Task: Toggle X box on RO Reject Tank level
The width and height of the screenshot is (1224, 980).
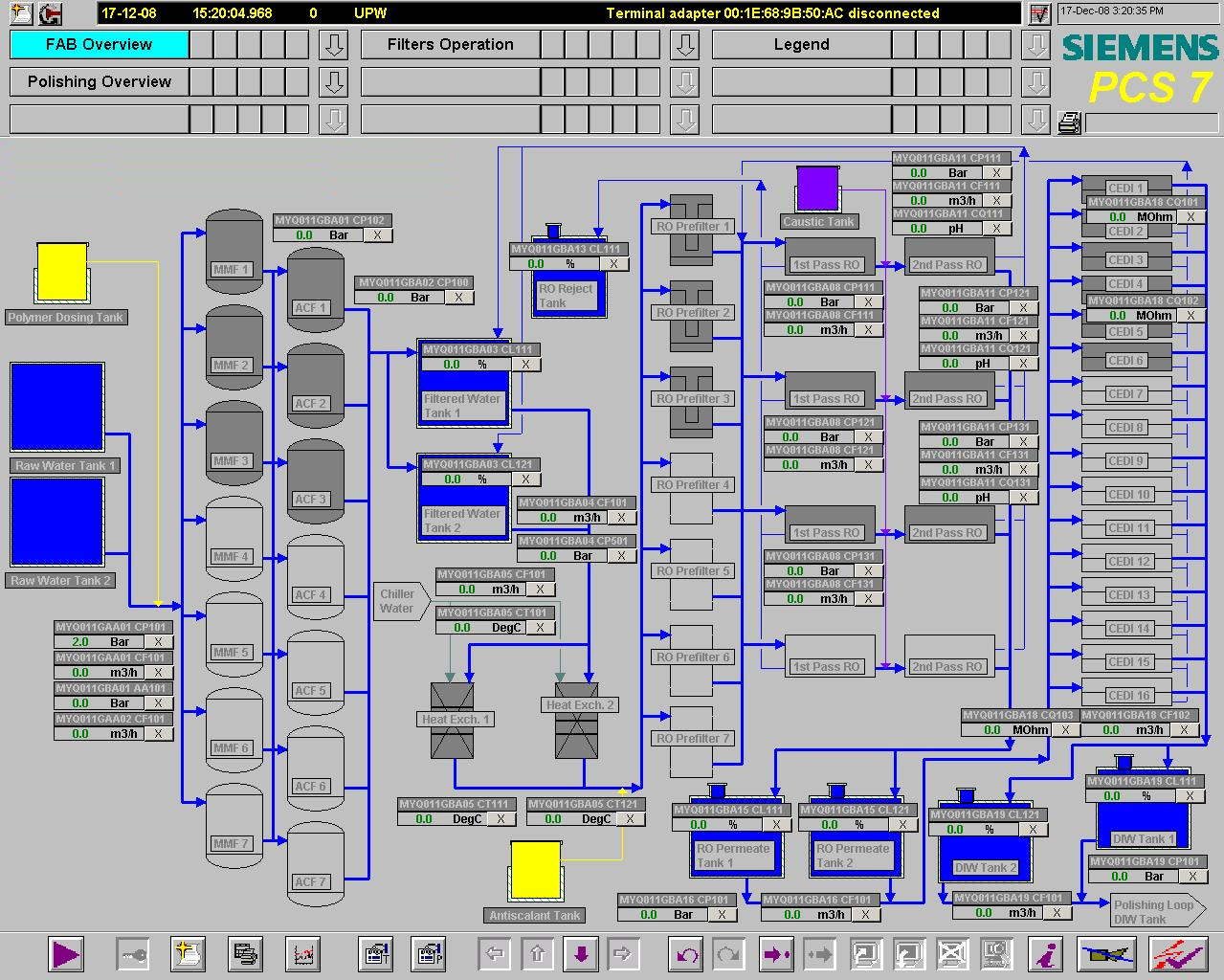Action: click(x=613, y=264)
